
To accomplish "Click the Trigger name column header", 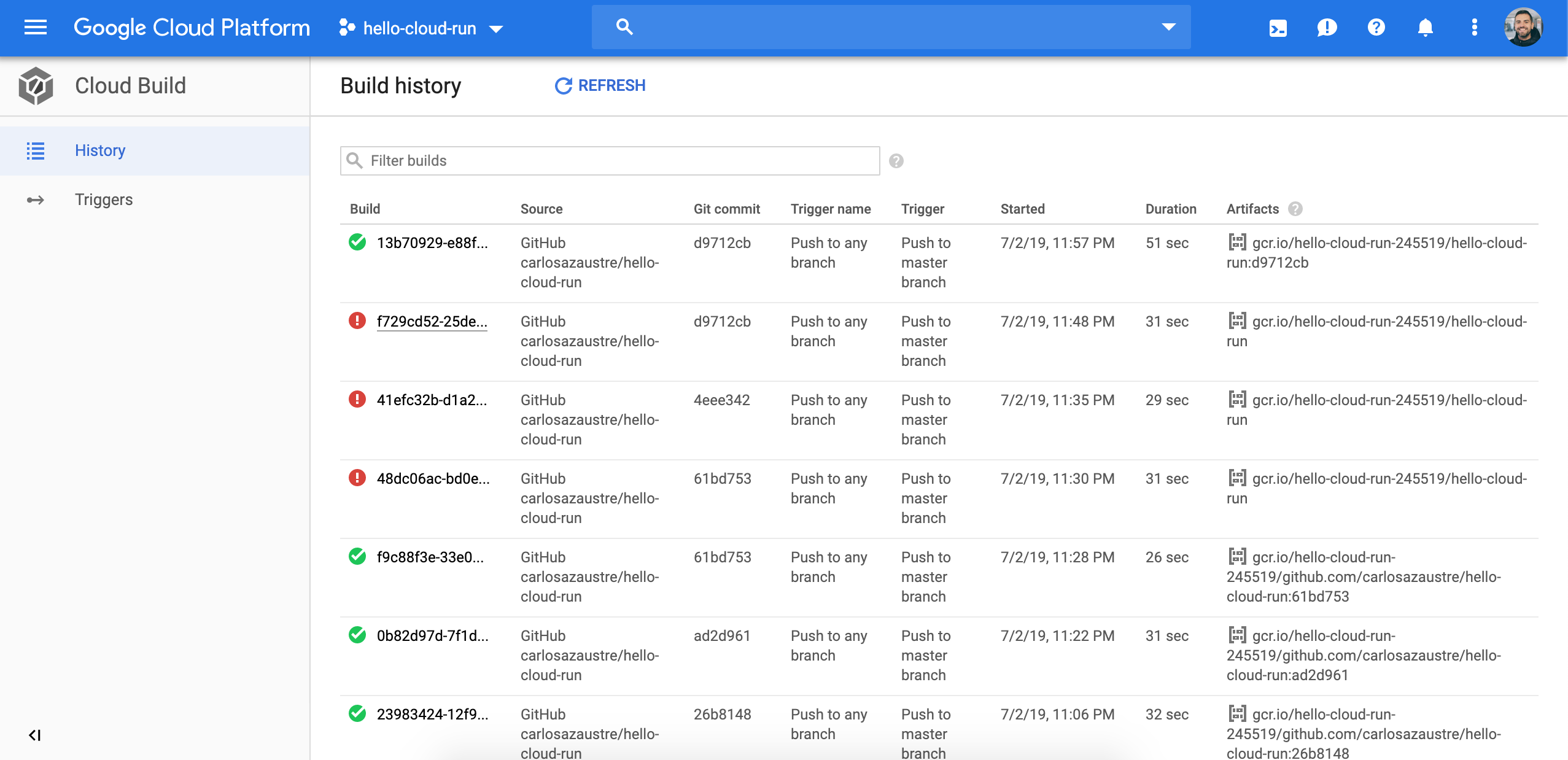I will coord(831,209).
